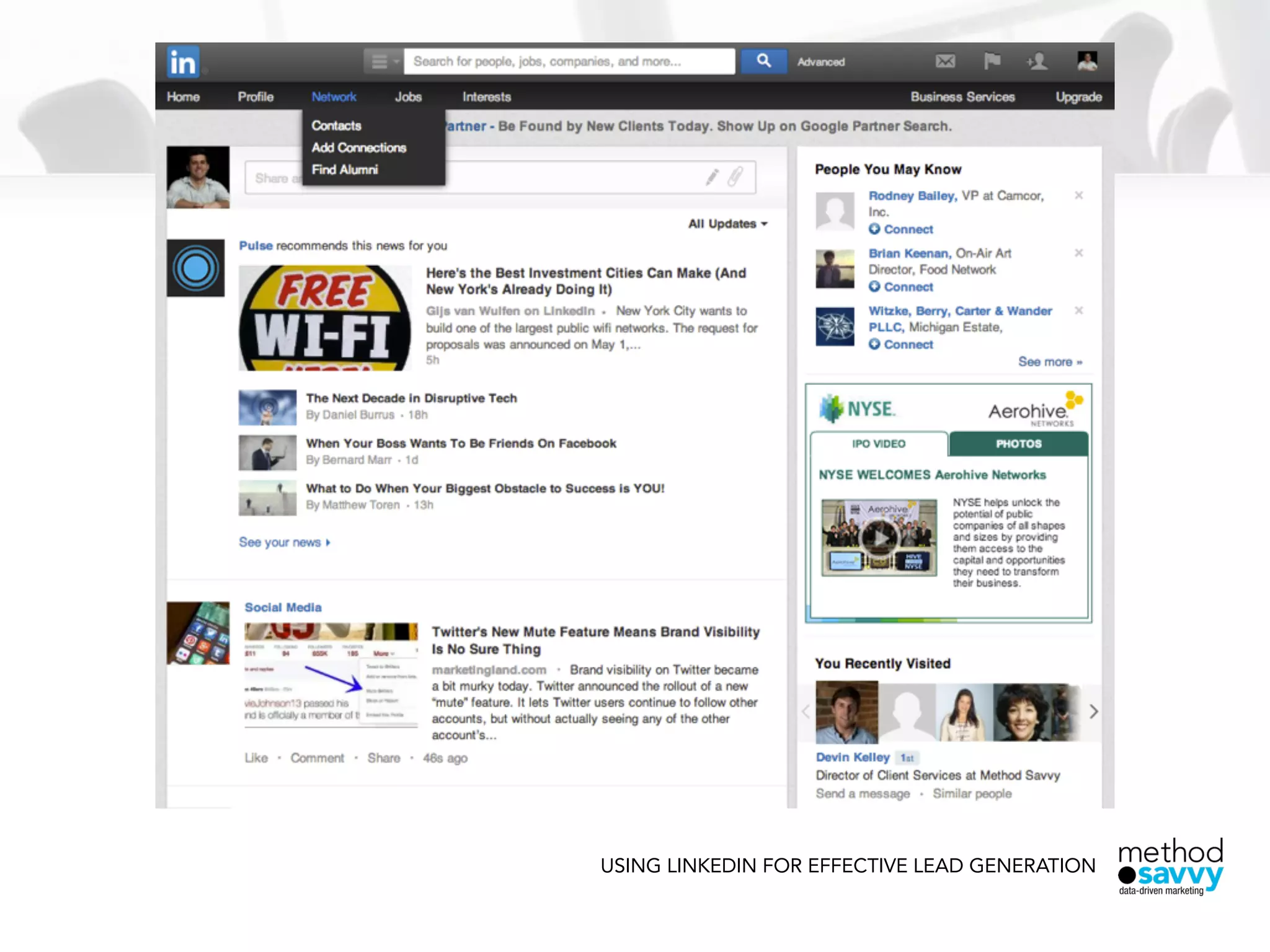The image size is (1270, 952).
Task: Open Advanced search link
Action: (821, 62)
